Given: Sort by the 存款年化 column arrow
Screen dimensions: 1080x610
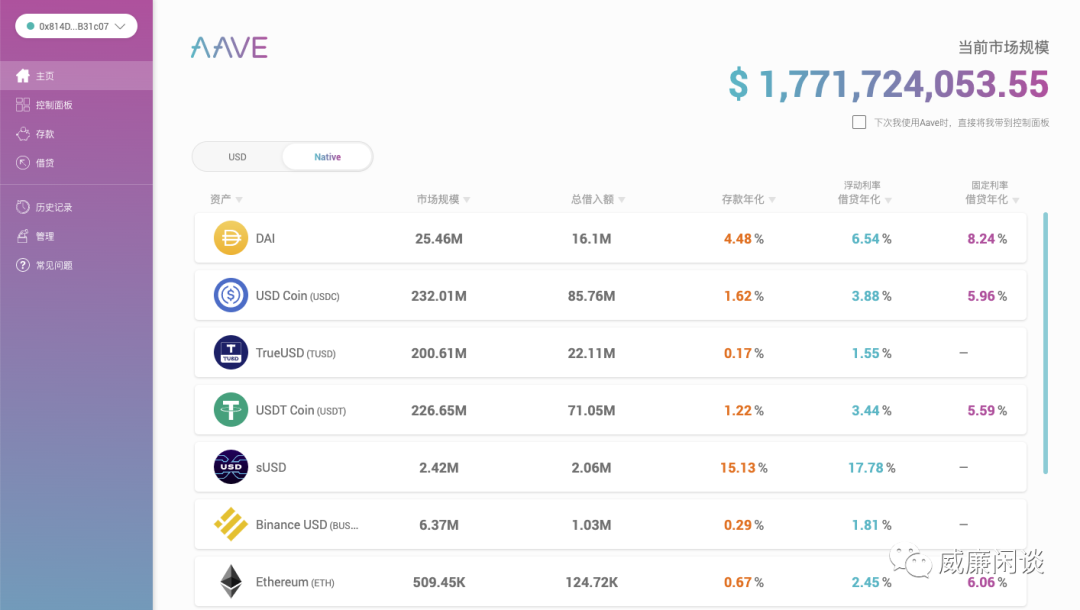Looking at the screenshot, I should (x=772, y=200).
